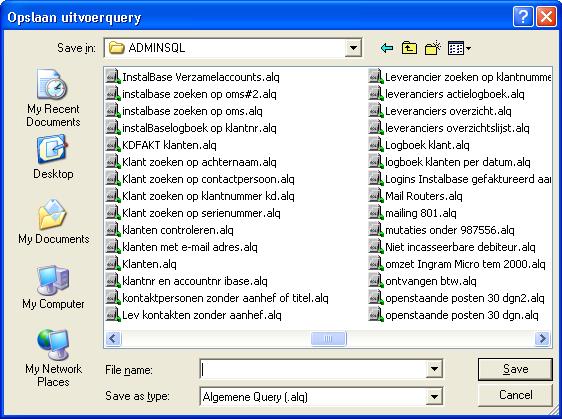Click the file icon of Leveranciers overzicht.alq
Viewport: 562px width, 419px height.
point(376,111)
